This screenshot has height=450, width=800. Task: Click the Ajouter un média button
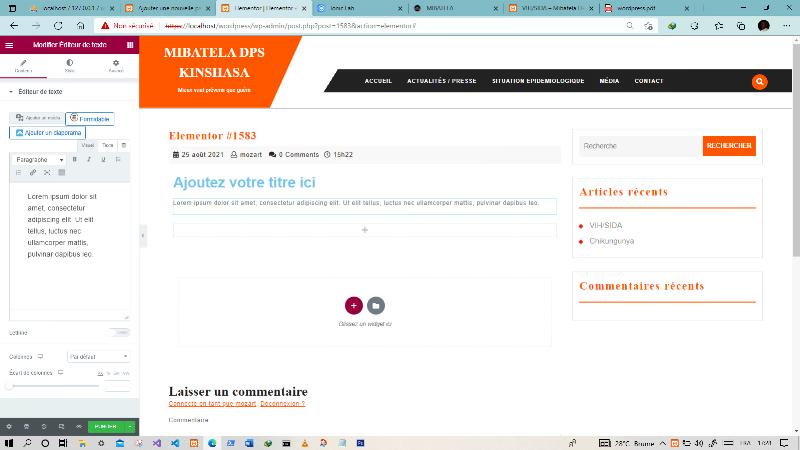click(37, 118)
